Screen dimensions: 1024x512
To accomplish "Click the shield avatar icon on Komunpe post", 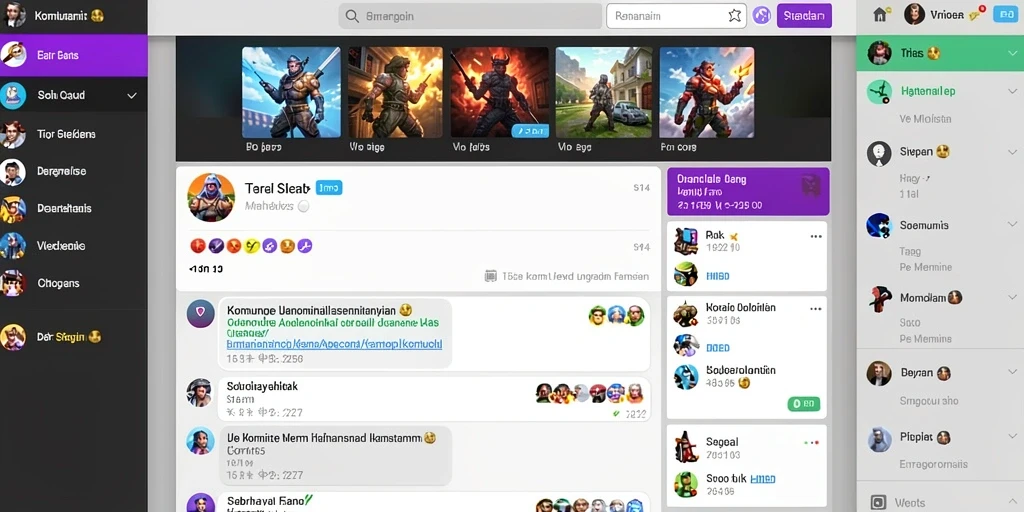I will click(x=200, y=313).
